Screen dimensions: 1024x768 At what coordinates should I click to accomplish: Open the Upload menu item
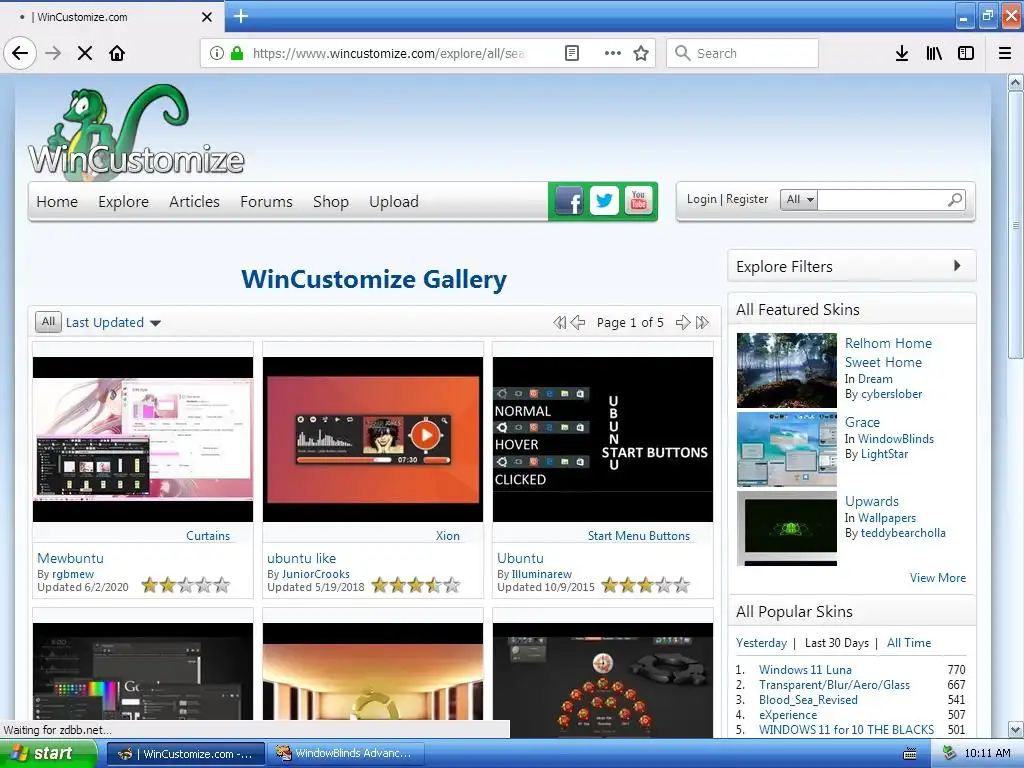coord(393,202)
